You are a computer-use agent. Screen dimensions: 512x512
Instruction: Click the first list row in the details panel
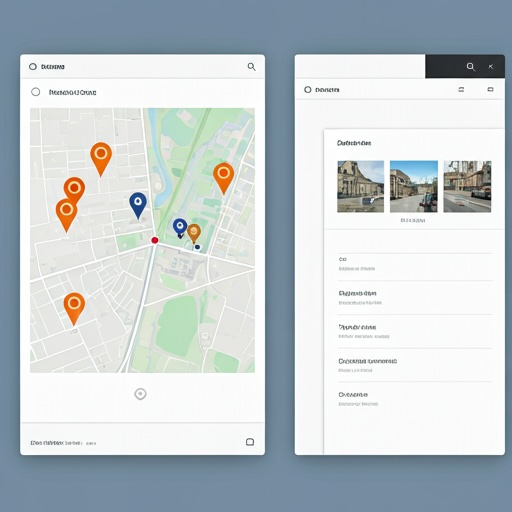click(x=415, y=267)
